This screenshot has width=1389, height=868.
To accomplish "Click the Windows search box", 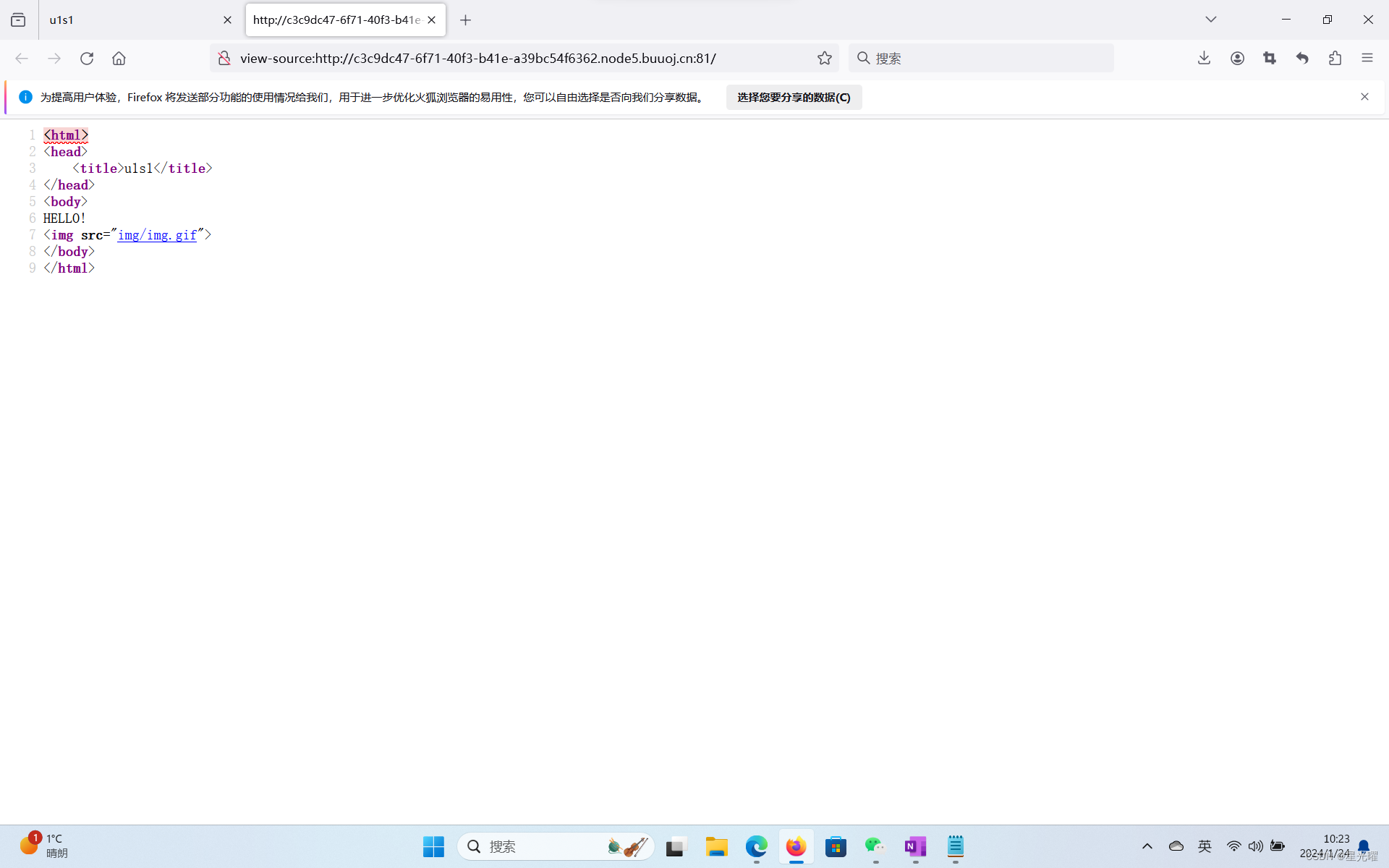I will pos(557,846).
